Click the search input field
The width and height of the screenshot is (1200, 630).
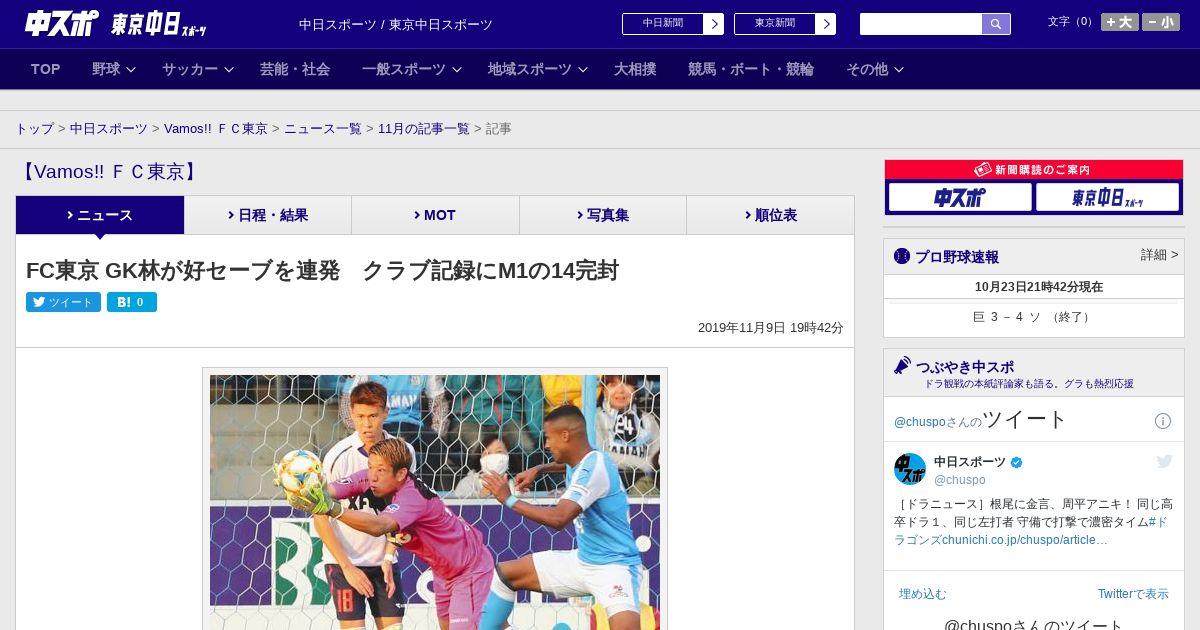point(921,24)
